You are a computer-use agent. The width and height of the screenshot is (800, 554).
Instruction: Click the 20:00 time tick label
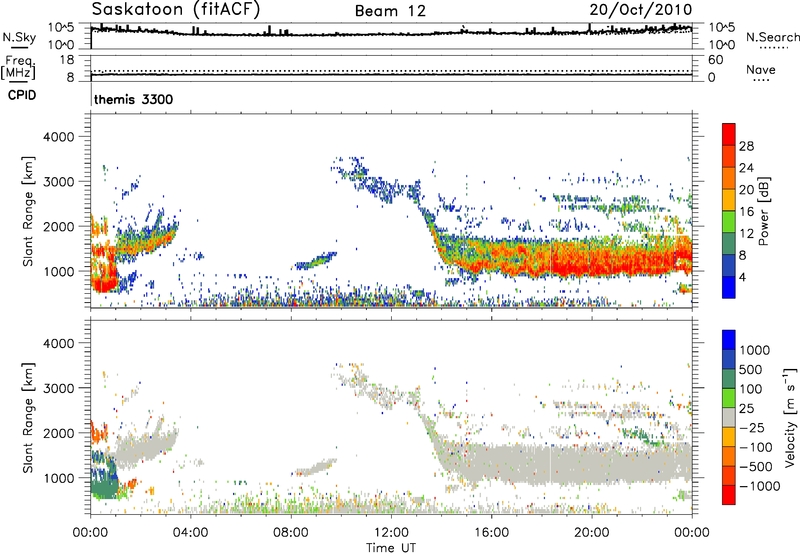click(x=592, y=533)
